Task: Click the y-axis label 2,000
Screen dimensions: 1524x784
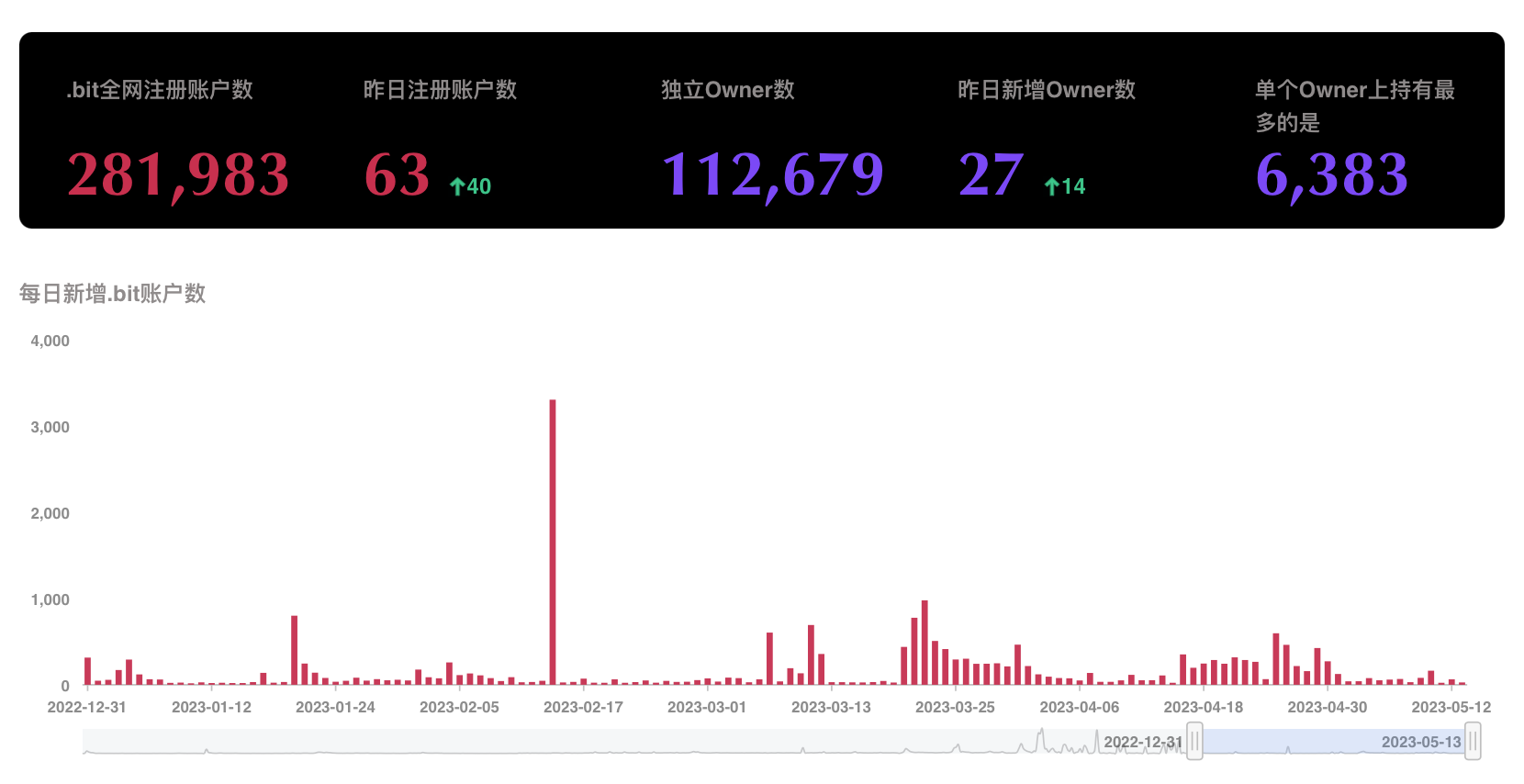Action: click(x=50, y=513)
